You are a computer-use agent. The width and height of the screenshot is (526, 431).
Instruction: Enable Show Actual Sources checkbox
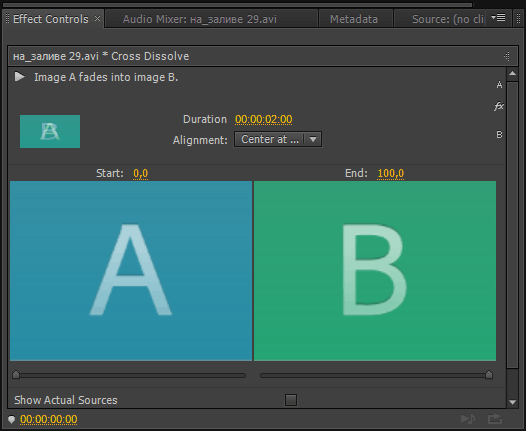pyautogui.click(x=291, y=400)
